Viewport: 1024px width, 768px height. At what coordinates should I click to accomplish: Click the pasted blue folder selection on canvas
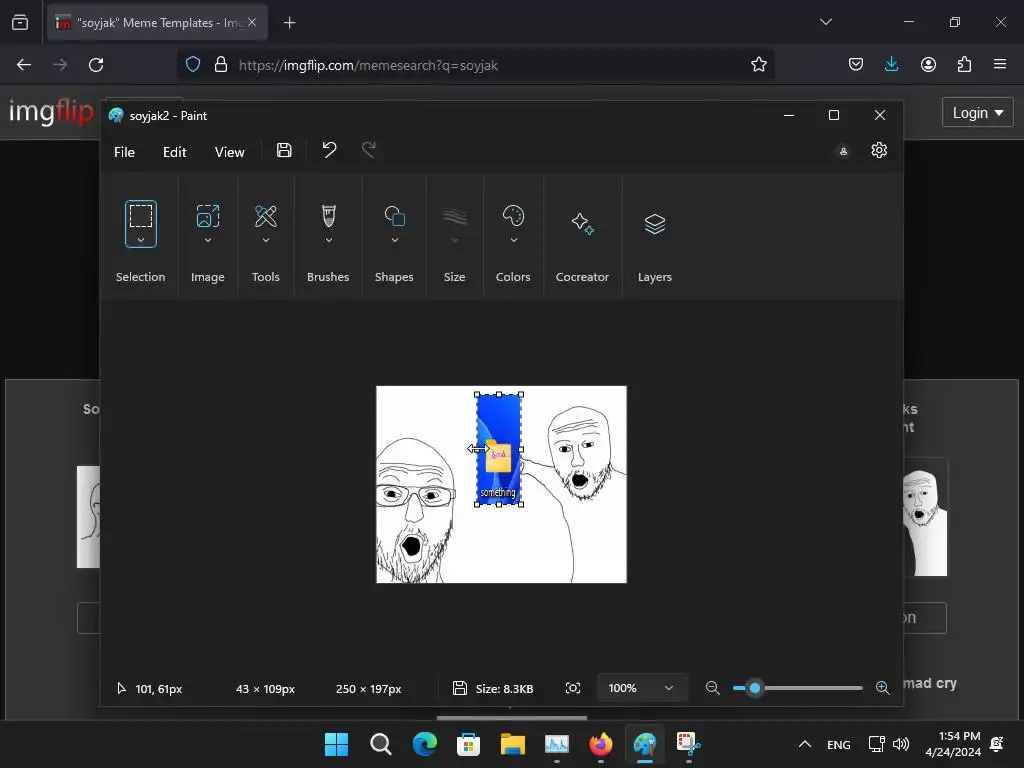499,449
